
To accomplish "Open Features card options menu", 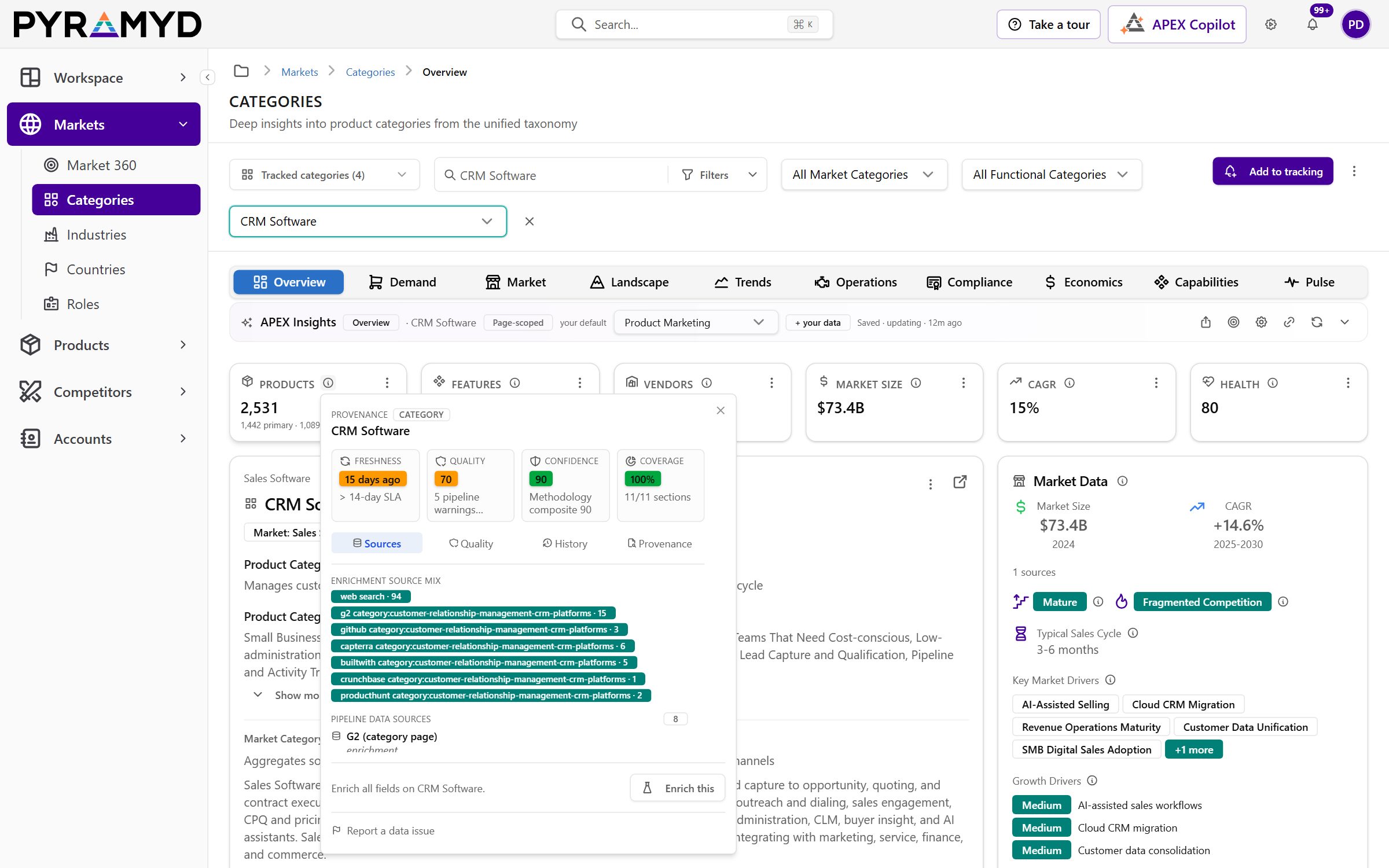I will 579,383.
